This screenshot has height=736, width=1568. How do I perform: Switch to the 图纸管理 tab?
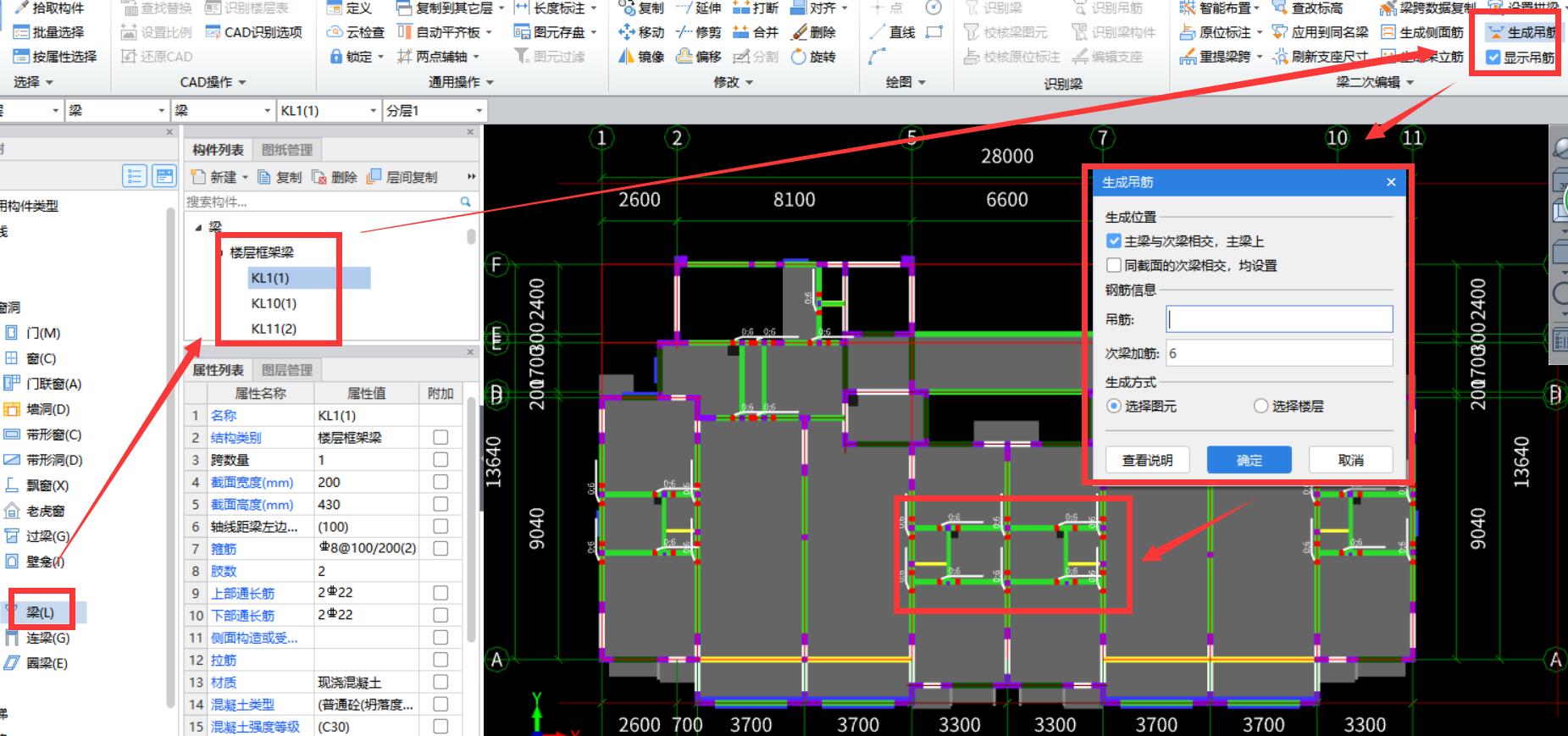pos(287,150)
